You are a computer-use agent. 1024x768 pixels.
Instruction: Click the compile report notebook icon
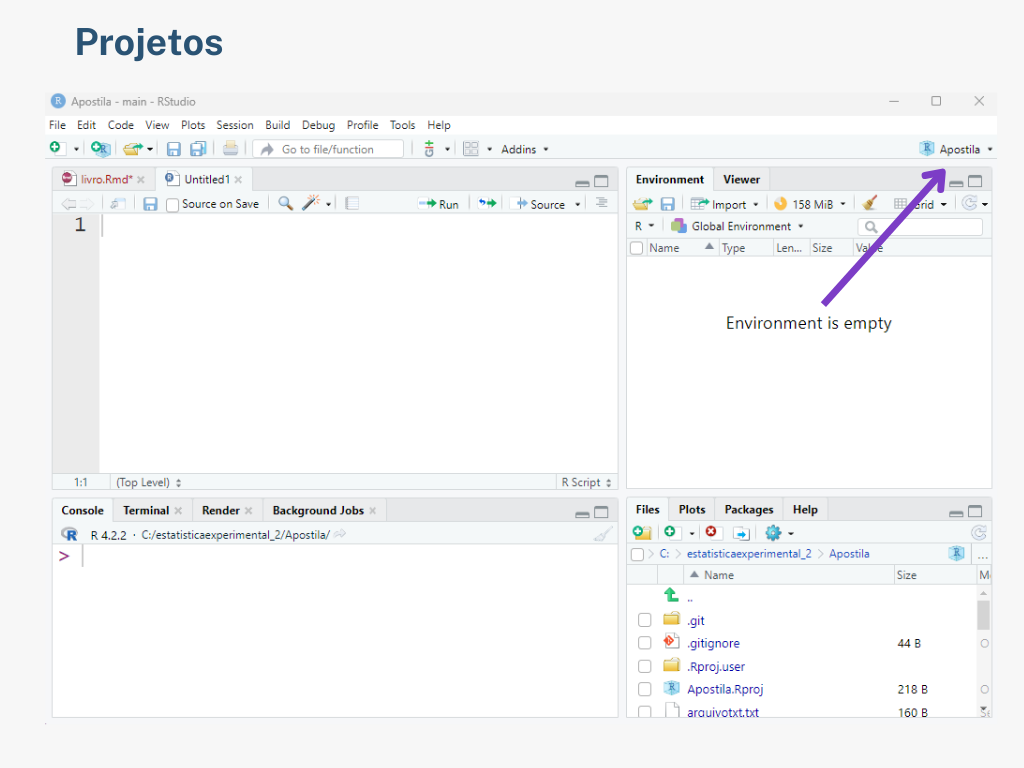tap(352, 204)
